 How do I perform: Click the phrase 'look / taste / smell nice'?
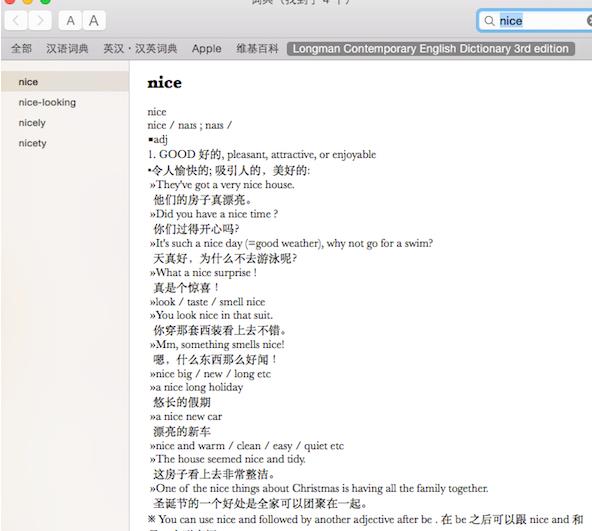point(208,302)
